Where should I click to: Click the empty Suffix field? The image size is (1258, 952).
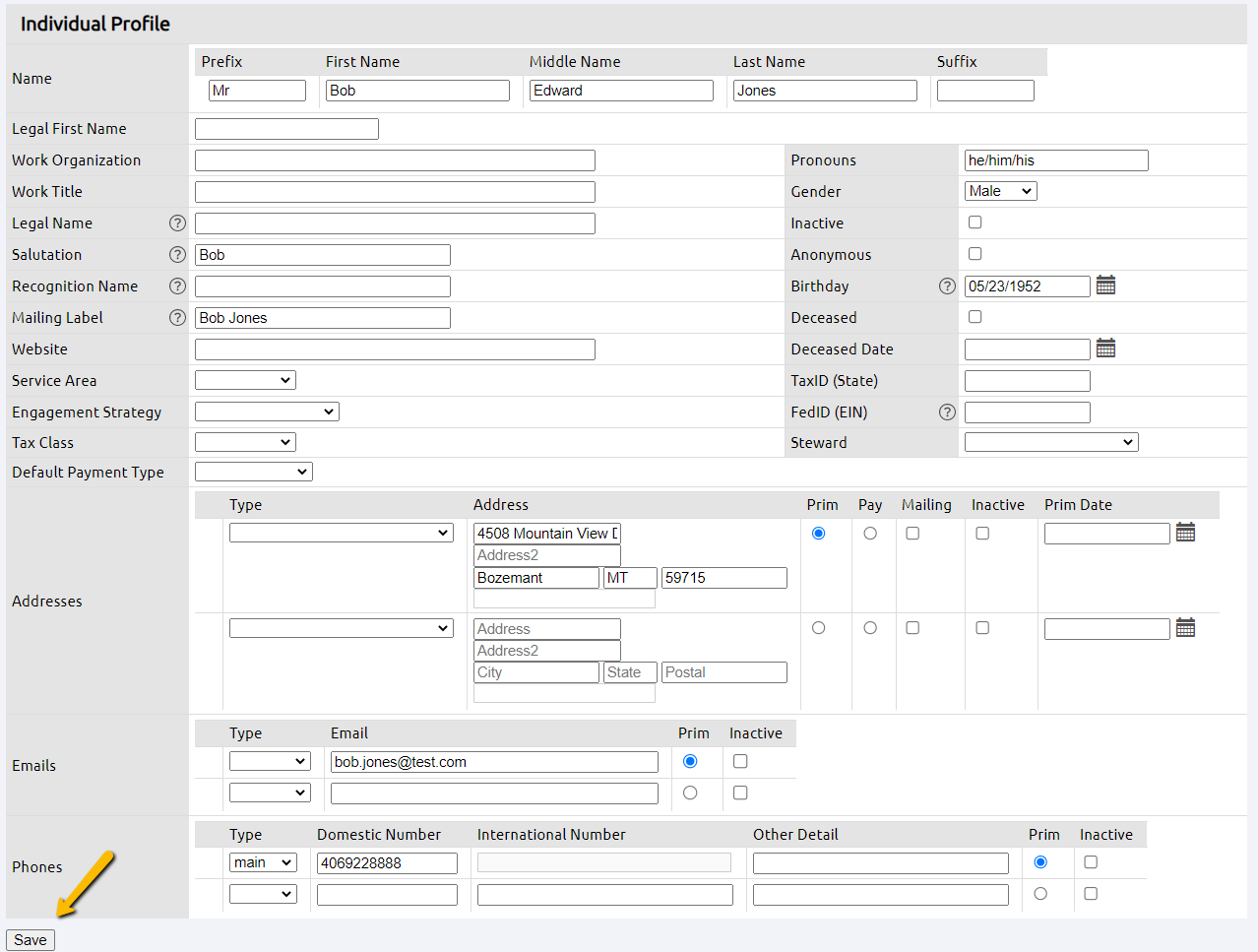pyautogui.click(x=985, y=91)
